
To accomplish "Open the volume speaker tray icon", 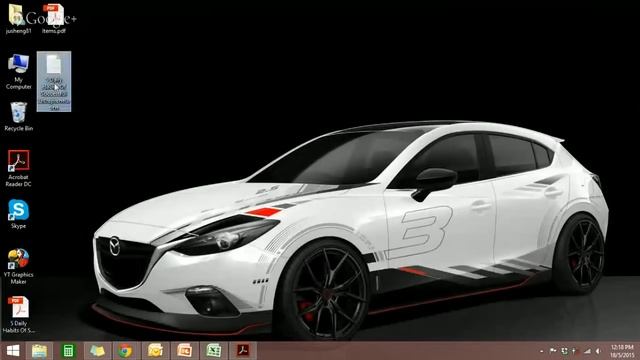I will point(598,351).
